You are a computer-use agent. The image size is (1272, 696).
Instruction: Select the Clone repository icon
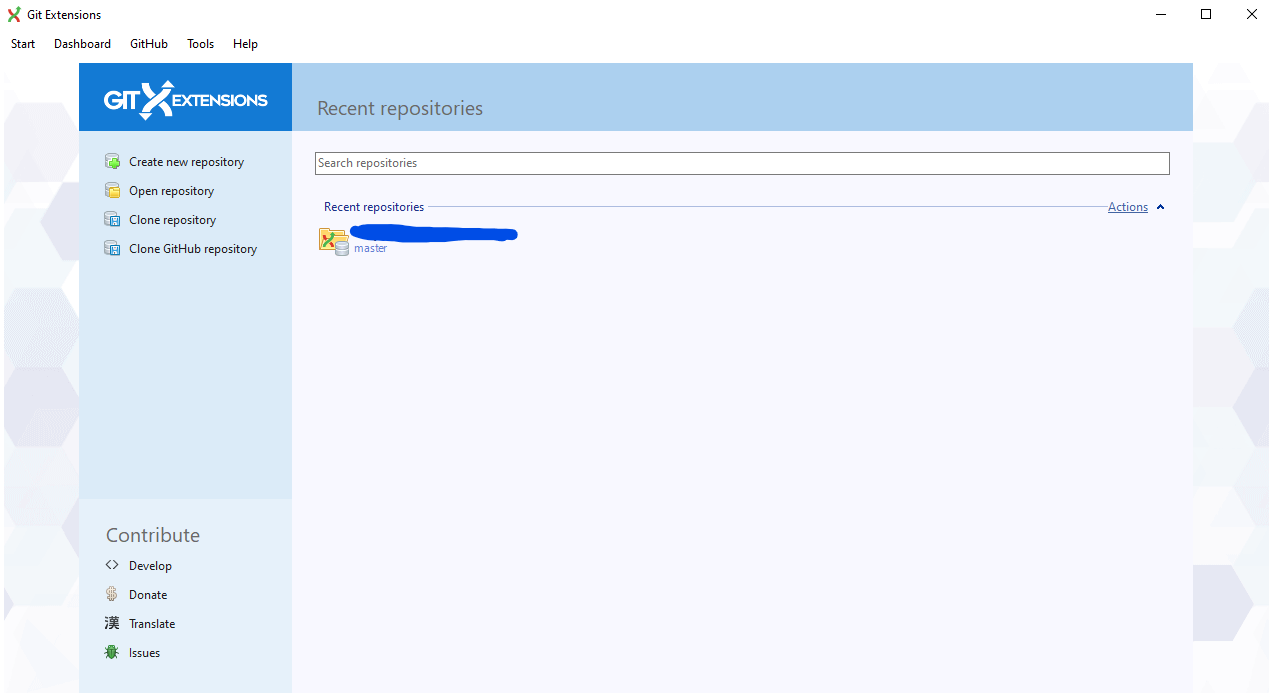click(x=112, y=219)
